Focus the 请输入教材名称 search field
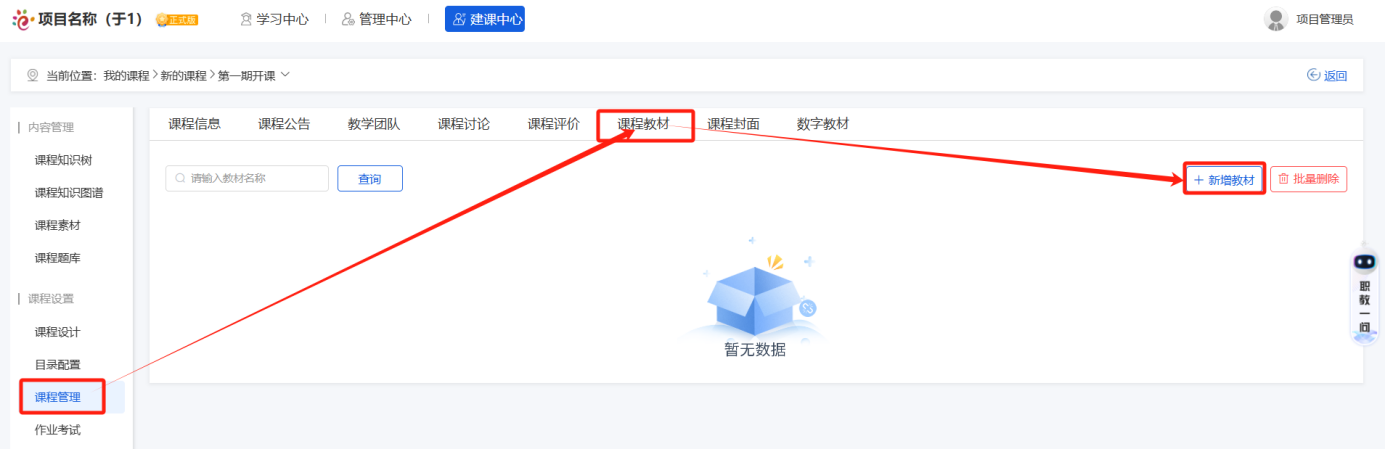 (x=247, y=178)
